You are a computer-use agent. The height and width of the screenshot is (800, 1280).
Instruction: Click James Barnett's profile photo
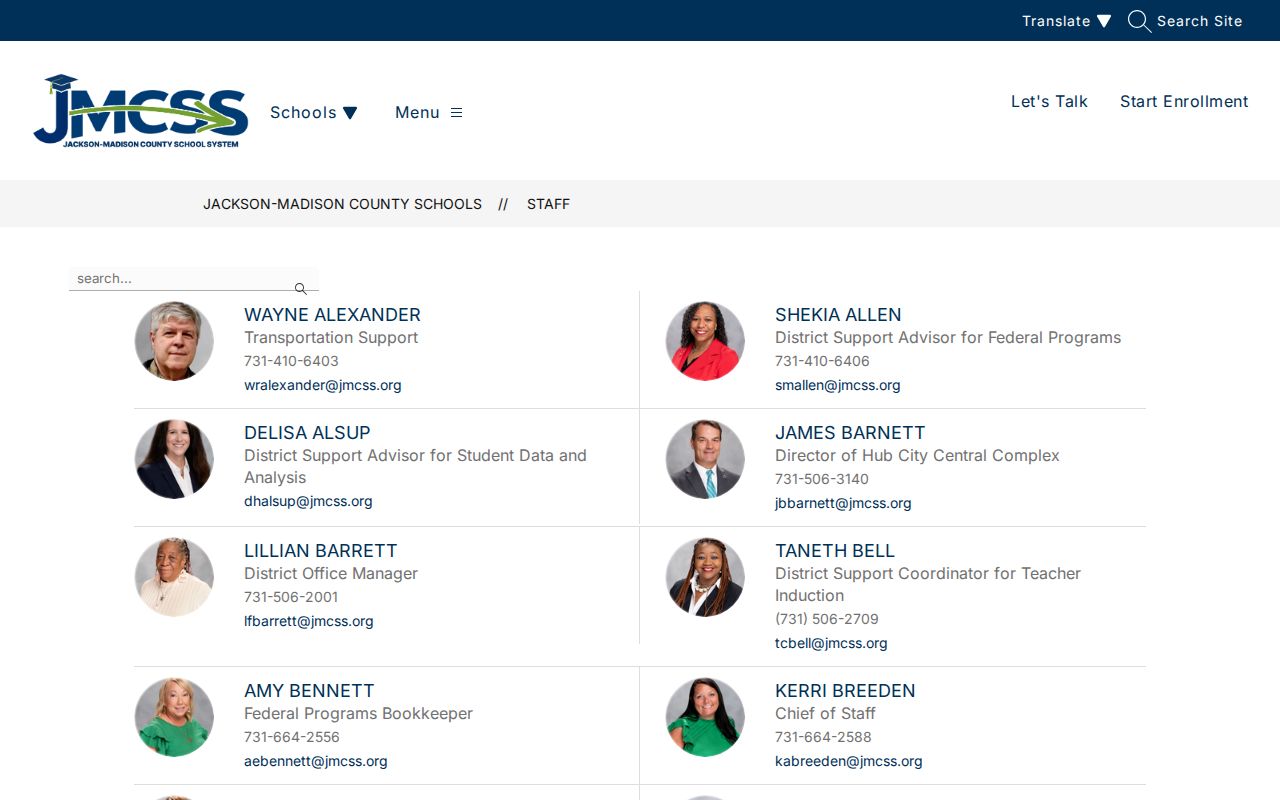coord(705,459)
